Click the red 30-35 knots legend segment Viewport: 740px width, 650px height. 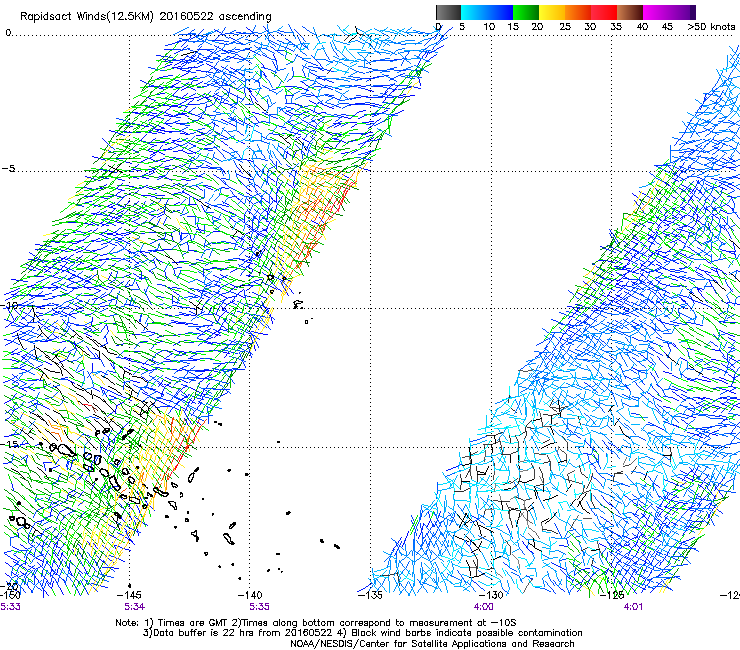coord(604,12)
